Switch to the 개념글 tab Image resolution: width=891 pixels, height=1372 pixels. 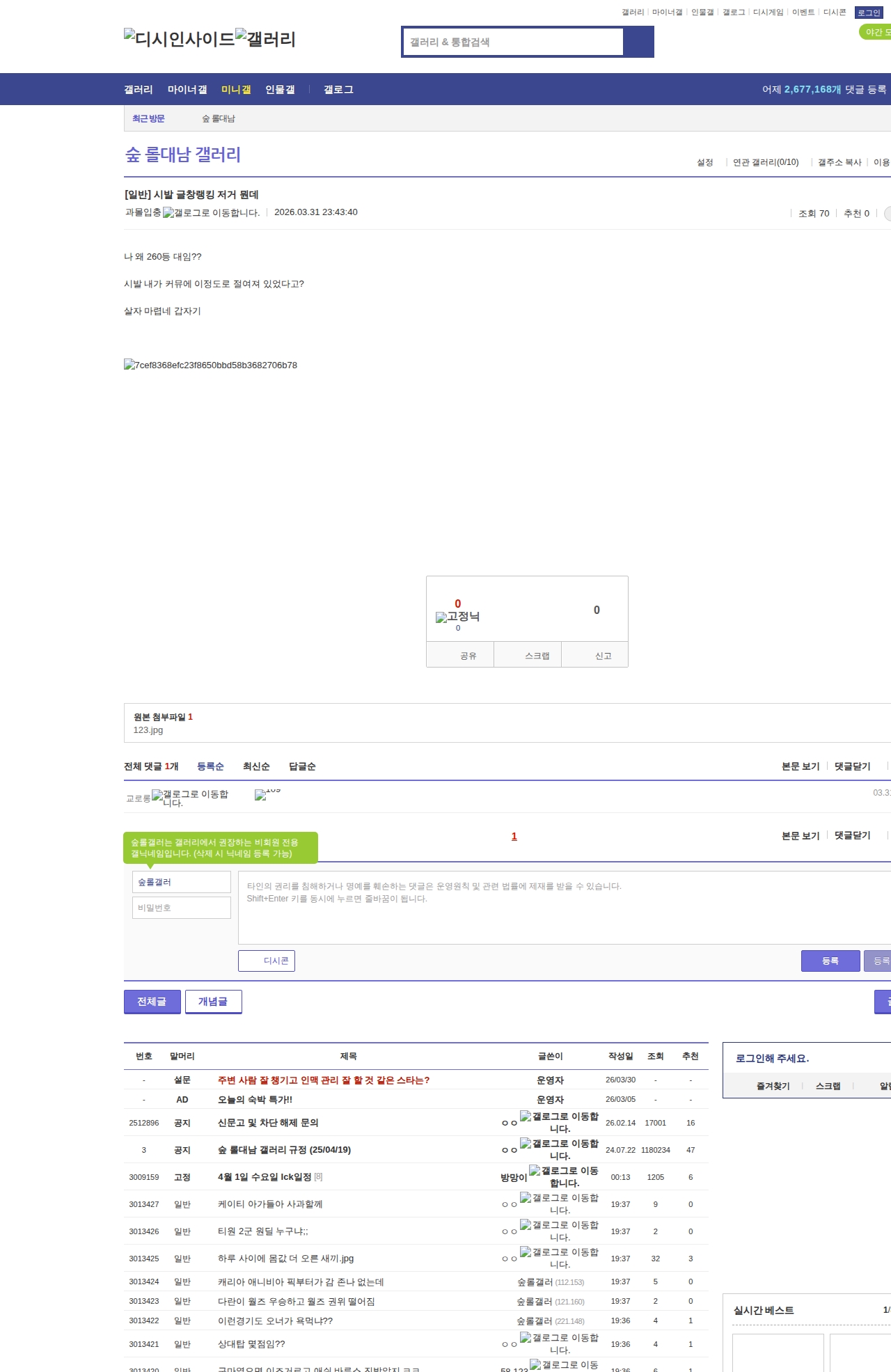click(213, 1002)
